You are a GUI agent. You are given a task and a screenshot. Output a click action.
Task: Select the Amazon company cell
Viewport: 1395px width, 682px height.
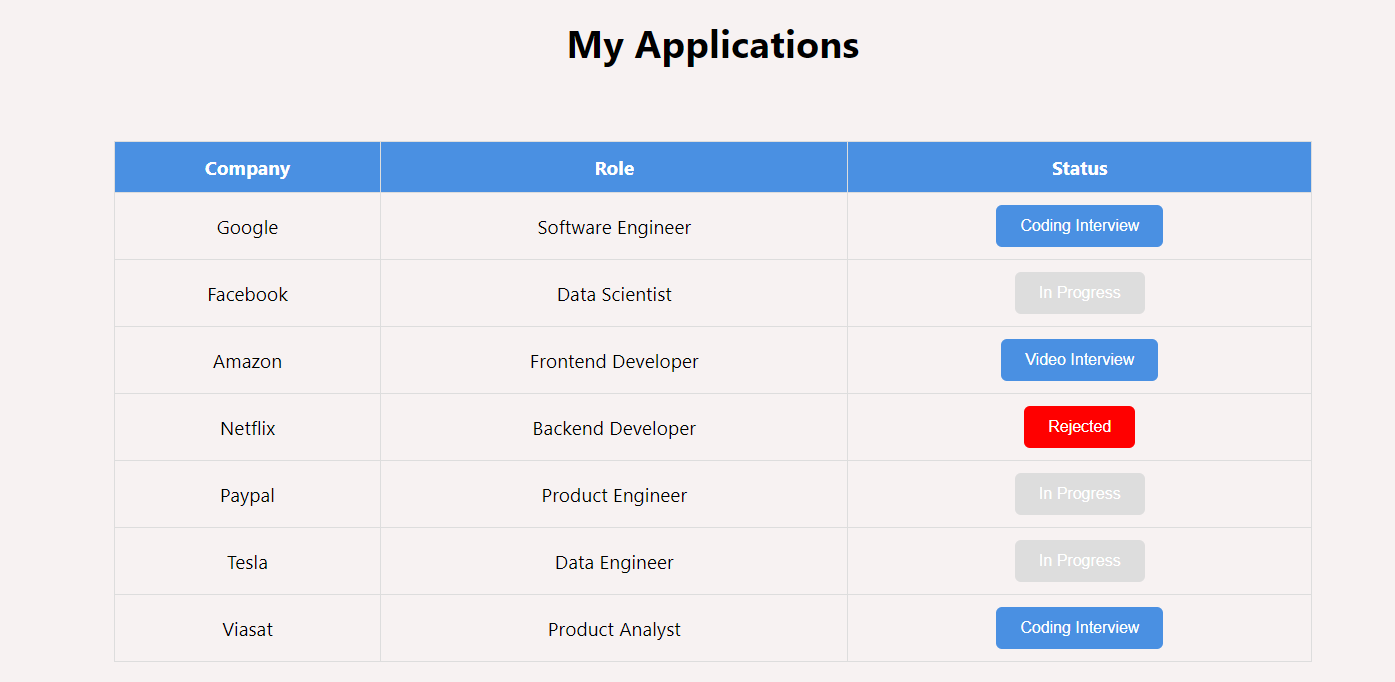(247, 361)
